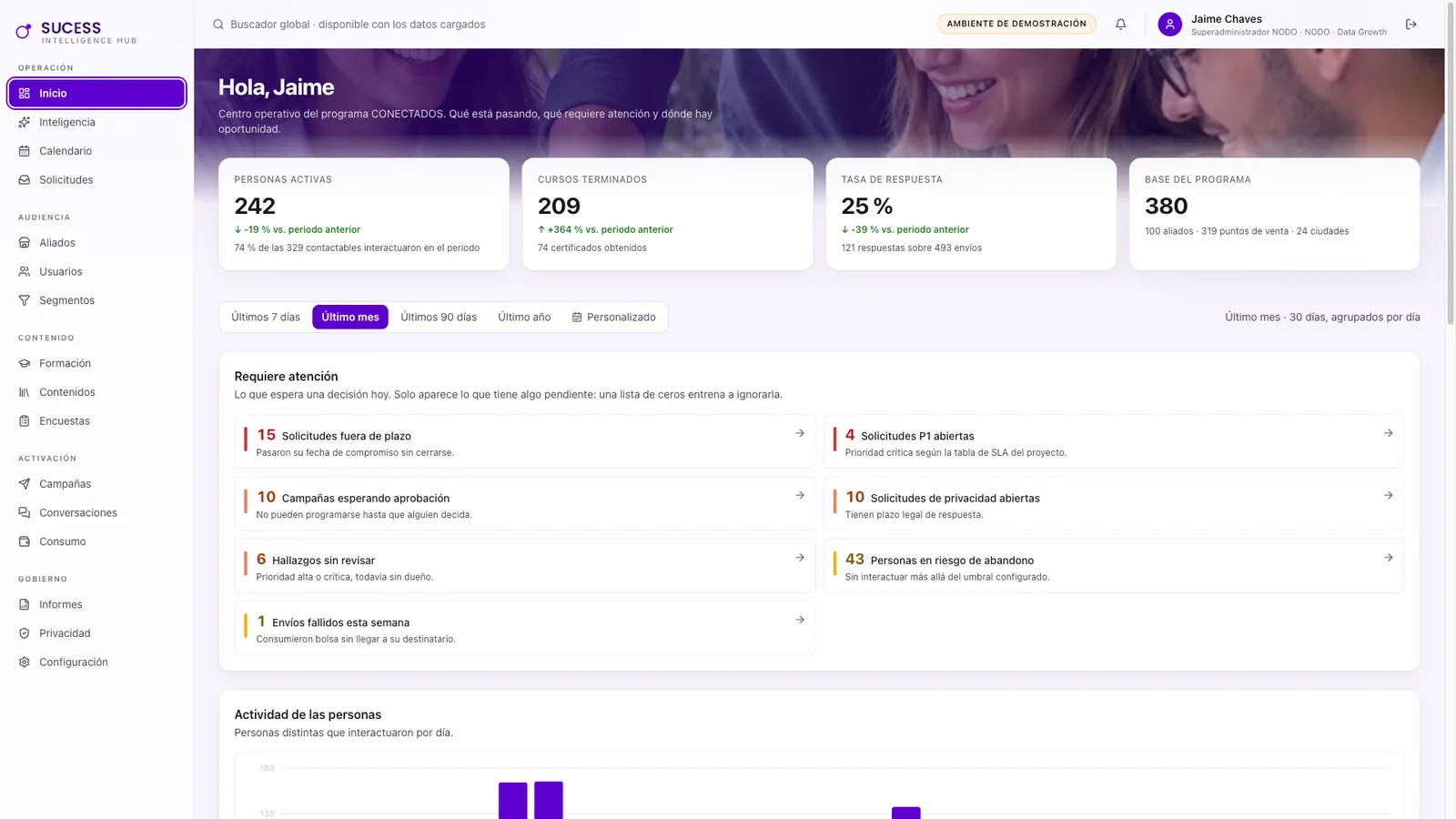Open Inteligencia in the sidebar
1456x819 pixels.
click(x=96, y=122)
